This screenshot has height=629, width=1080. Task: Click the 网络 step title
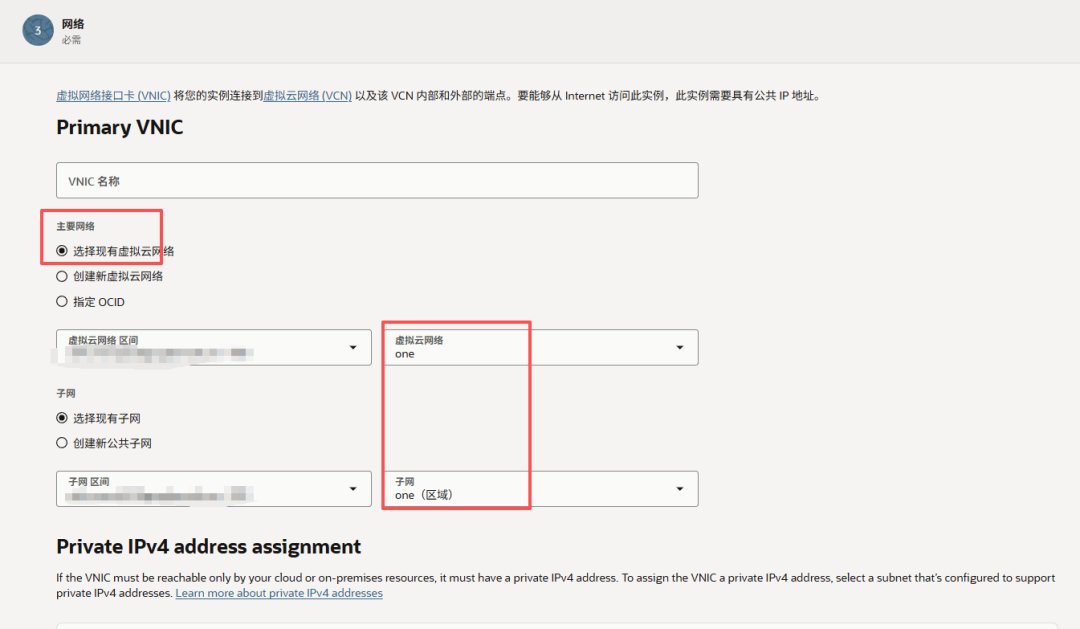tap(73, 24)
